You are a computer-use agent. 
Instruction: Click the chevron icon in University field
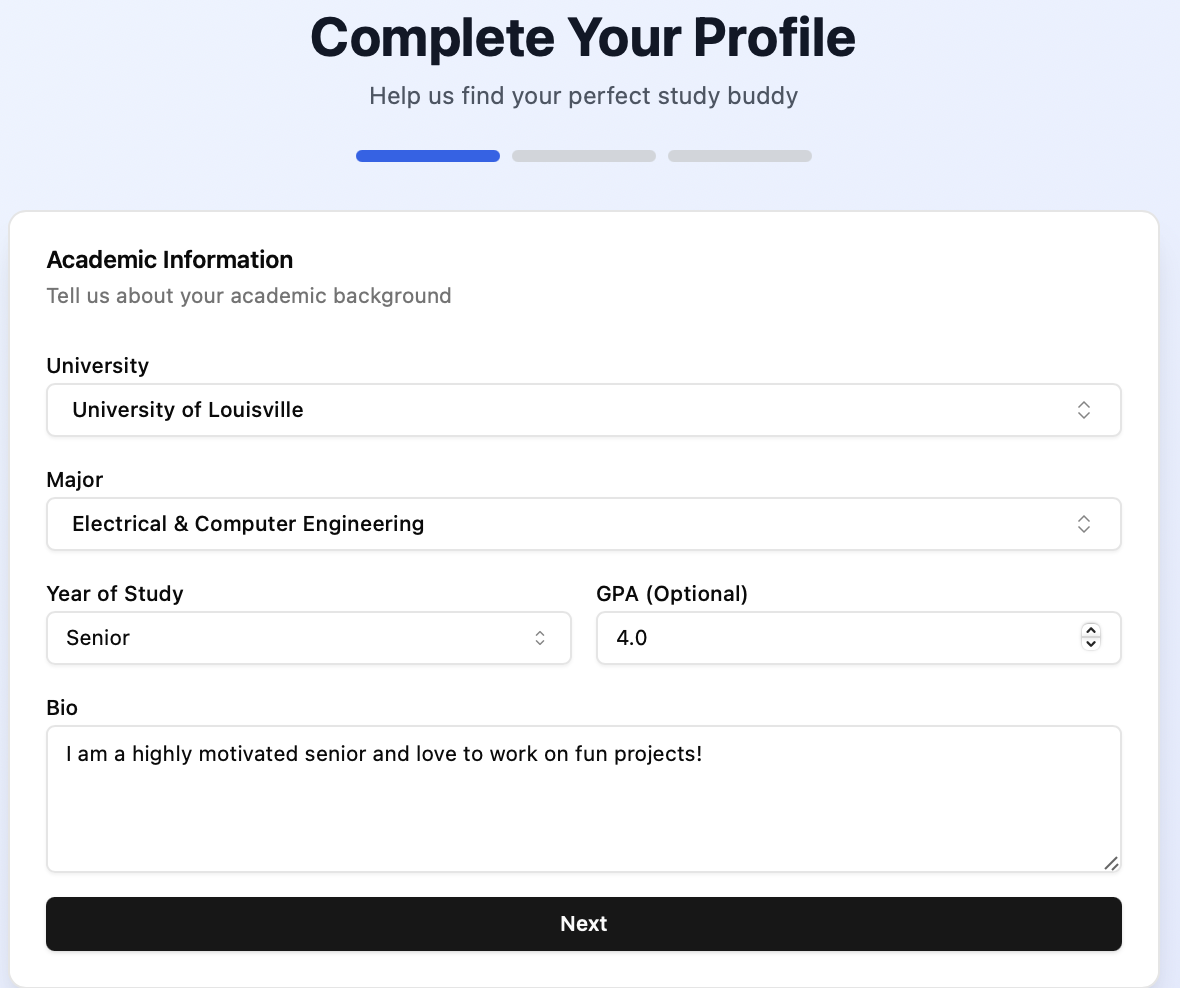[x=1084, y=410]
